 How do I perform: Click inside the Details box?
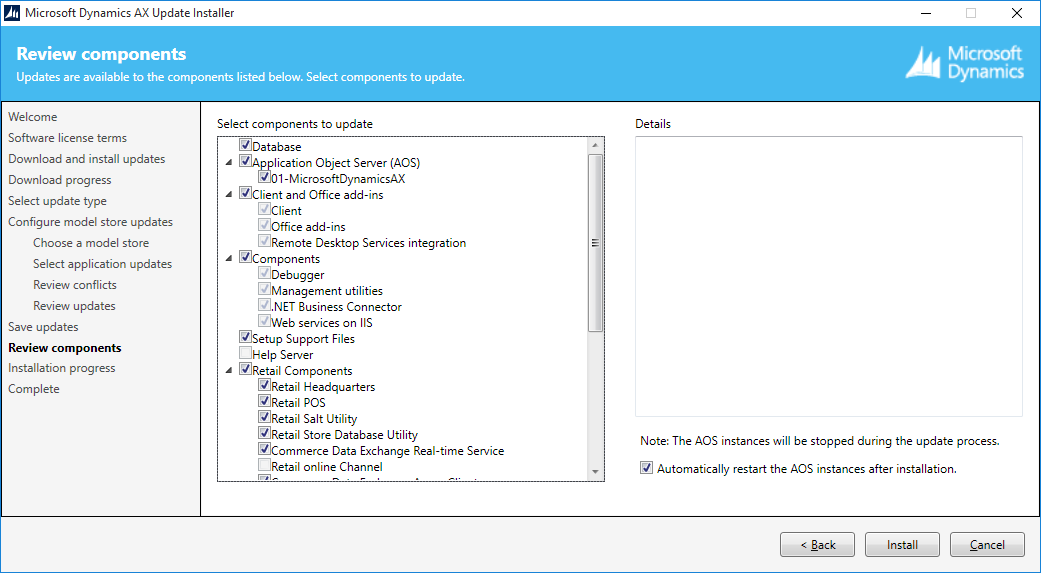pos(829,276)
